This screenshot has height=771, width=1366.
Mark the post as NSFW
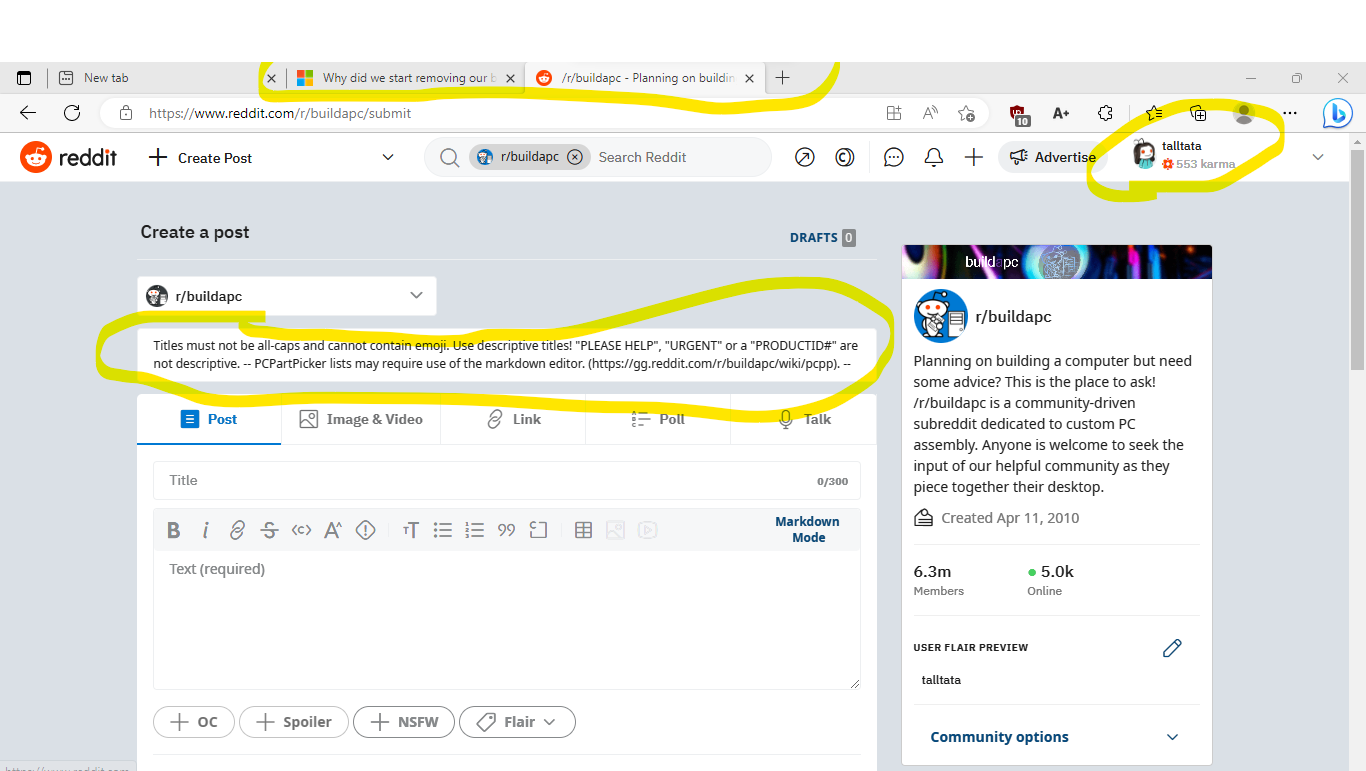(403, 721)
